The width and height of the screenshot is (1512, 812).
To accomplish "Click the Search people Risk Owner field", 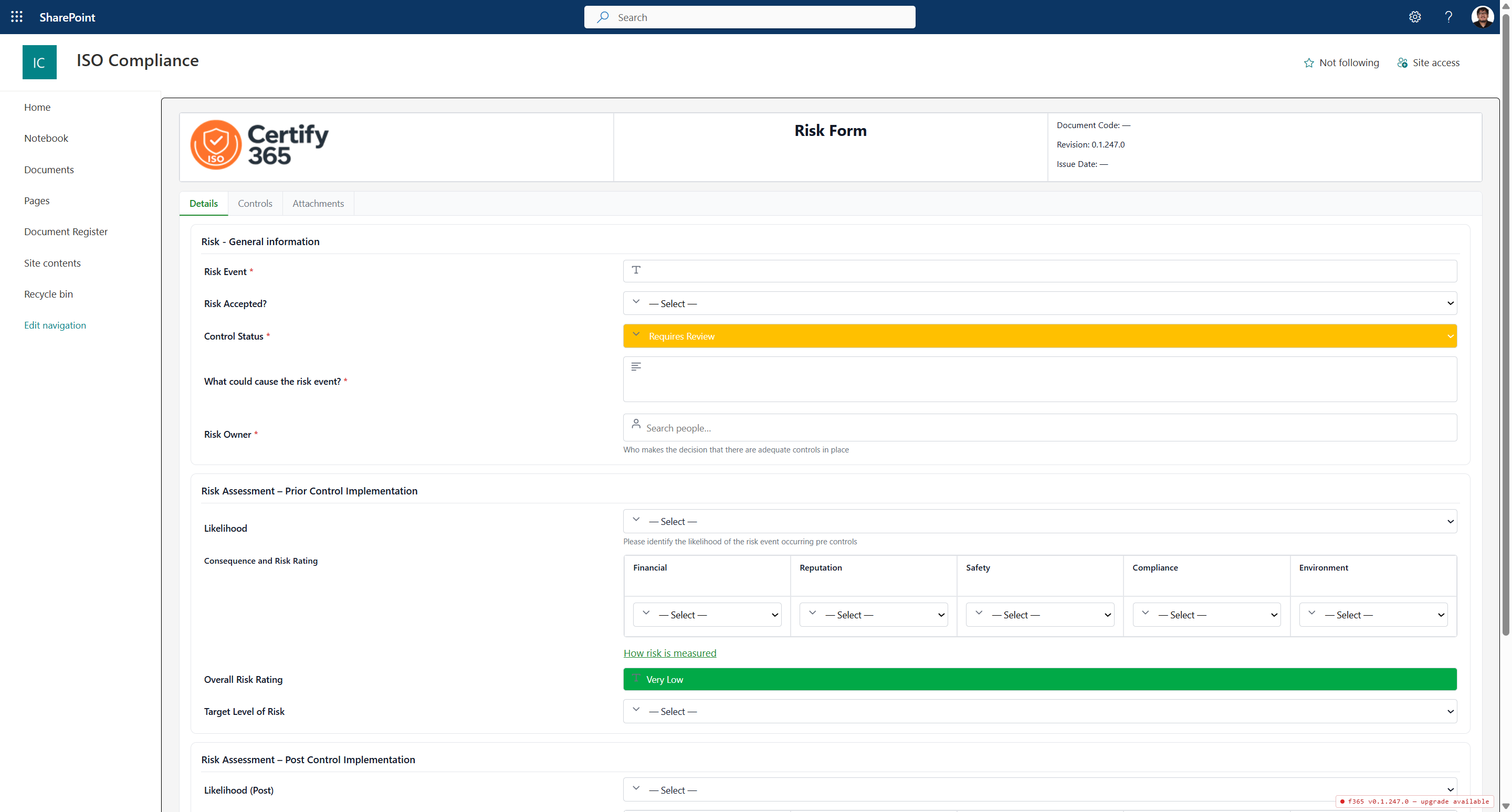I will click(1039, 428).
